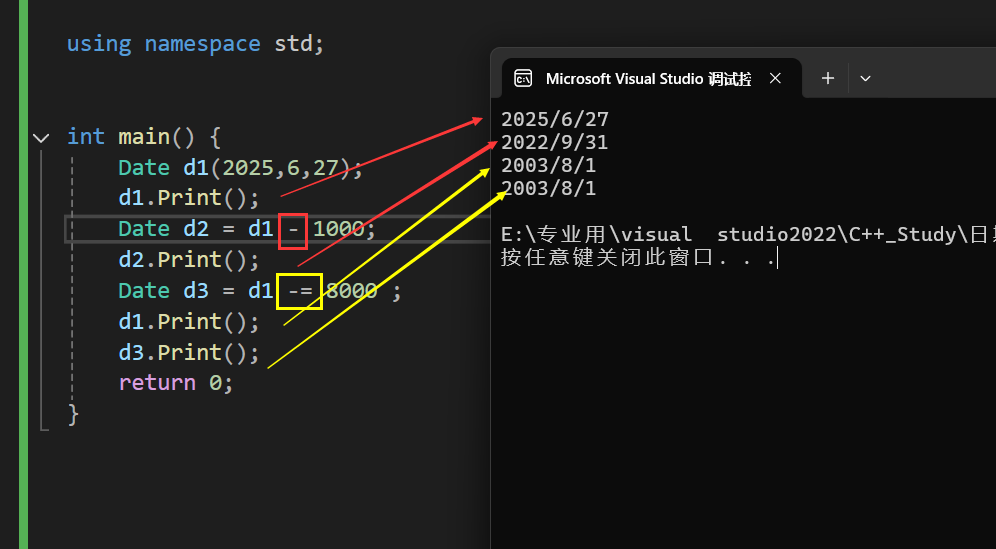Click the 8000 numeric literal

[352, 291]
